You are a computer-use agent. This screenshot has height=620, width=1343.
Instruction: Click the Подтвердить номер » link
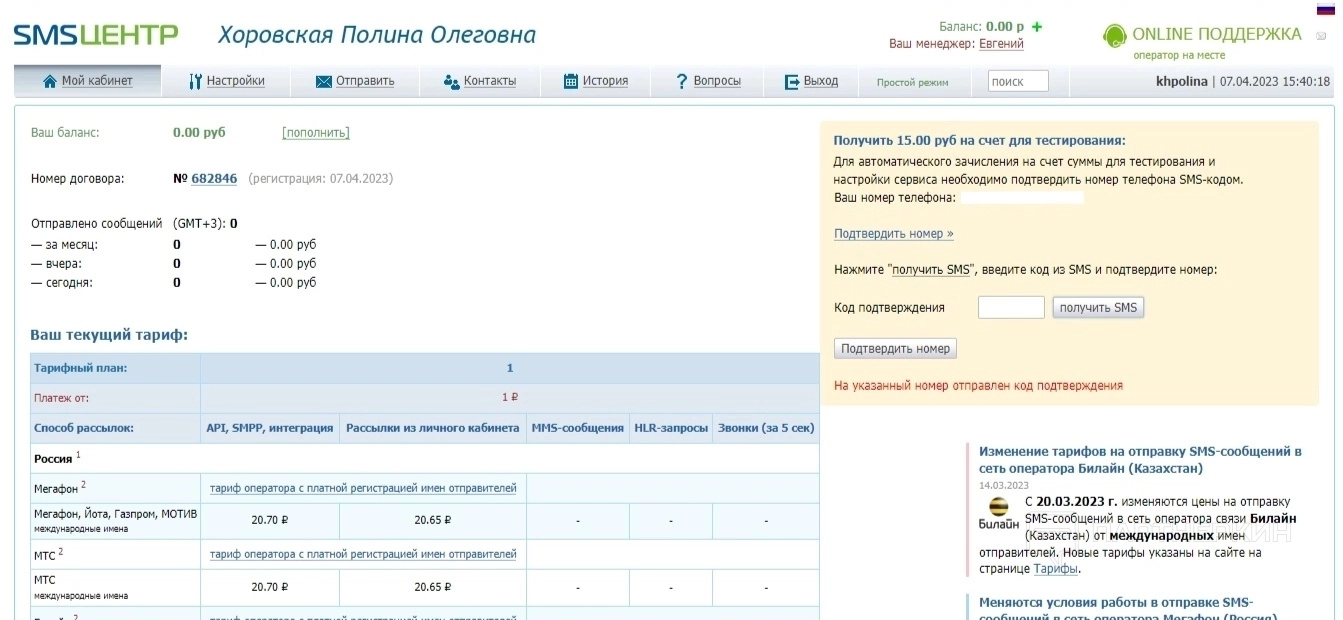tap(893, 234)
